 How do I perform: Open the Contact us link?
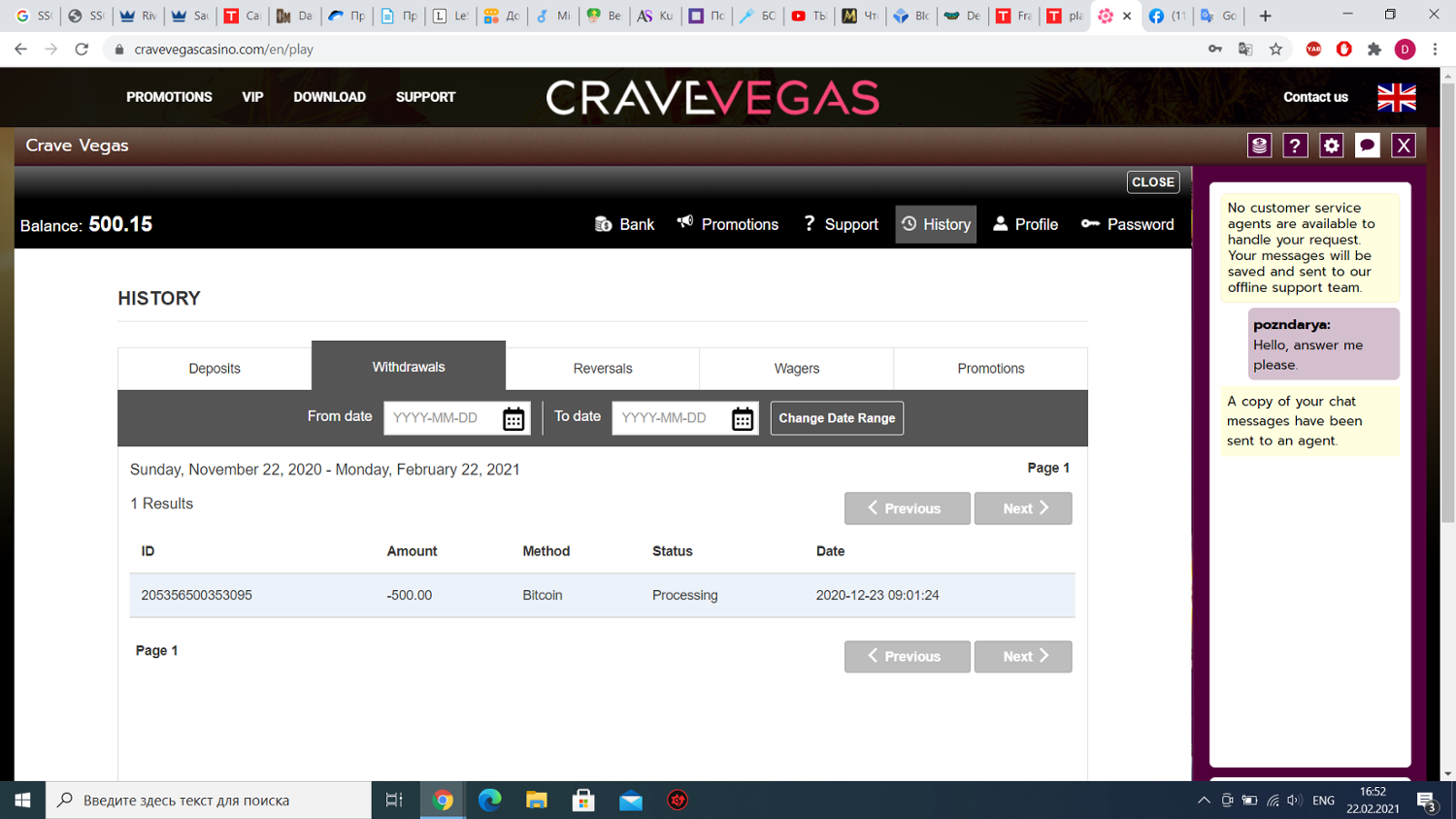click(1315, 97)
